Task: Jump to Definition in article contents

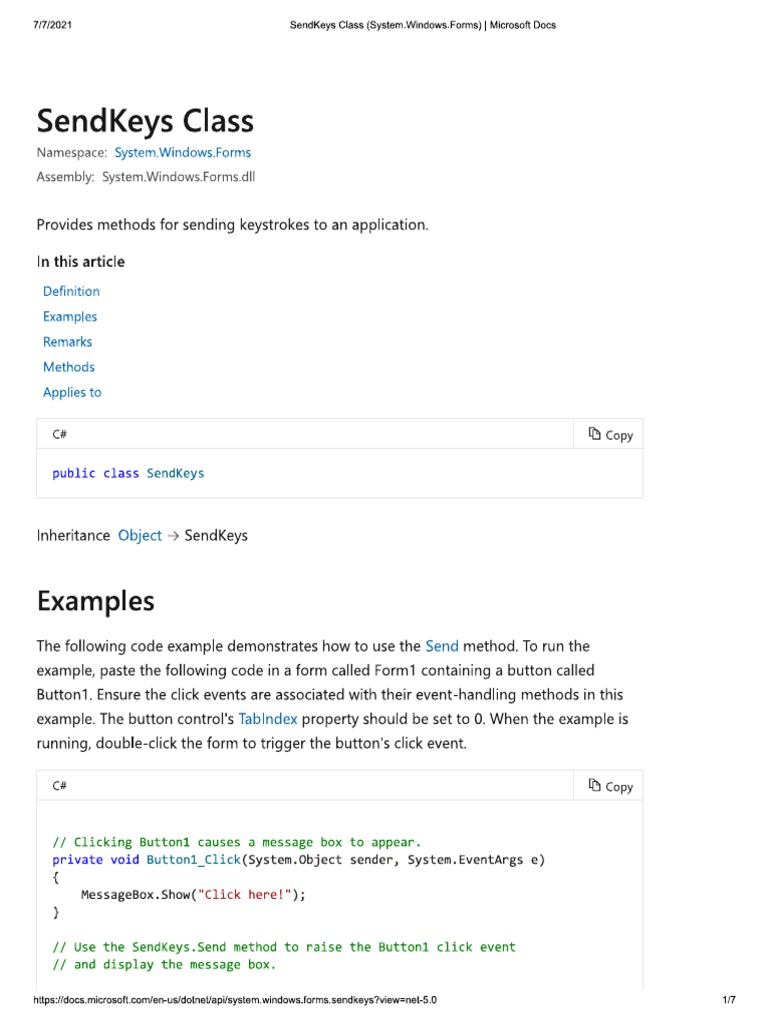Action: [71, 291]
